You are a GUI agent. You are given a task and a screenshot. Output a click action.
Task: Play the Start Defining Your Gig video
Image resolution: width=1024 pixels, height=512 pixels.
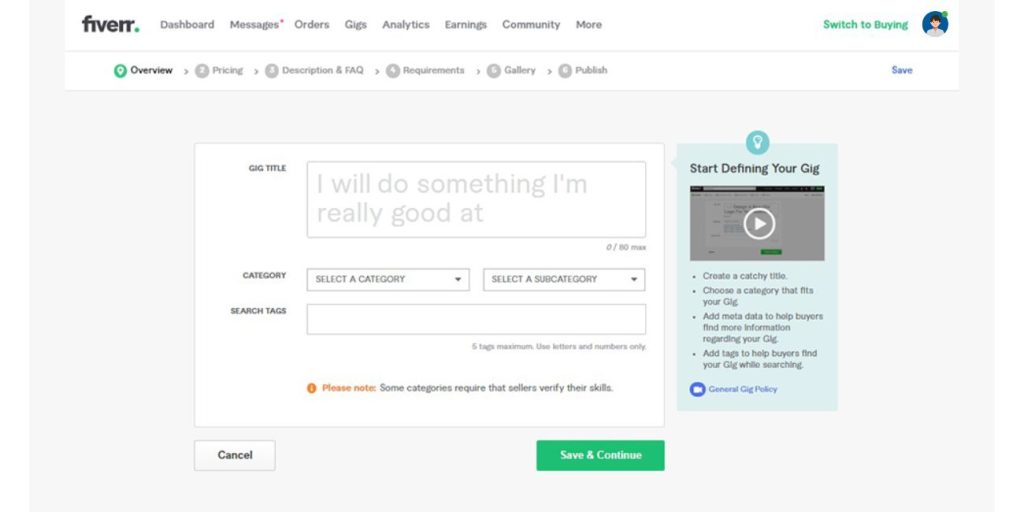(758, 224)
